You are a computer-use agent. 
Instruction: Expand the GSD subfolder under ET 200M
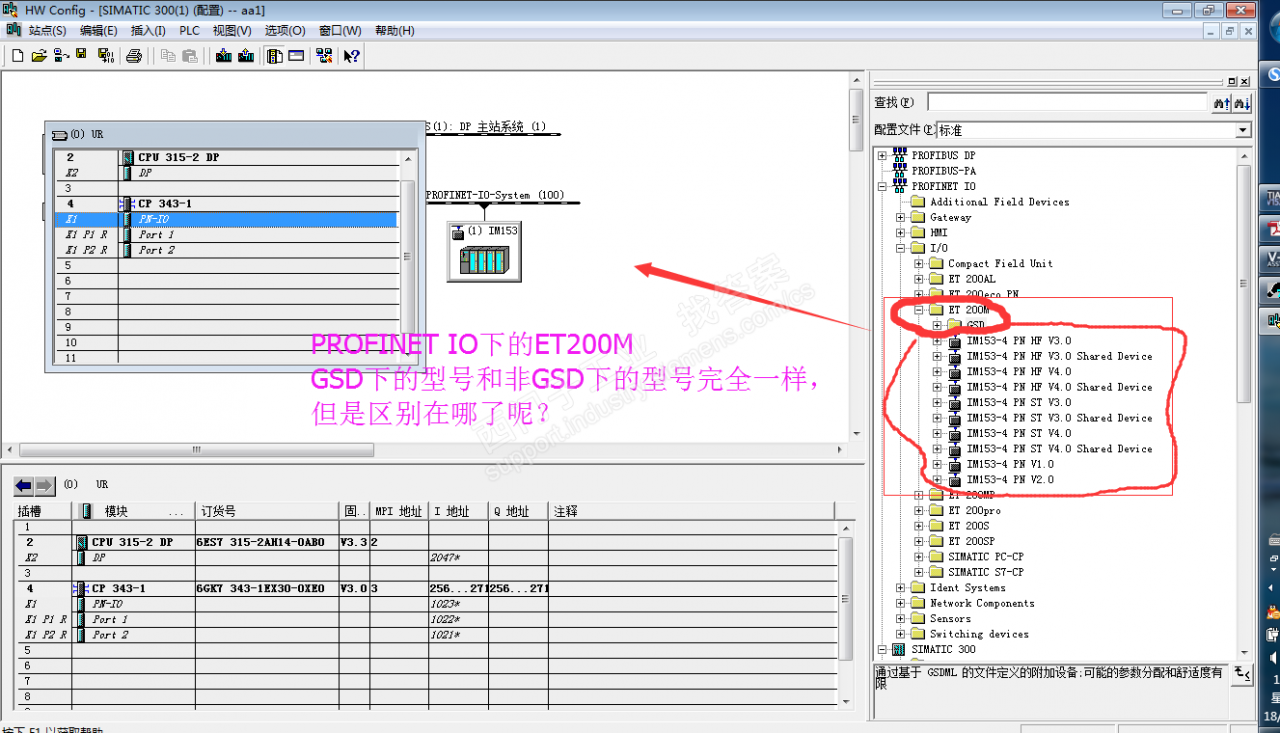pos(937,325)
